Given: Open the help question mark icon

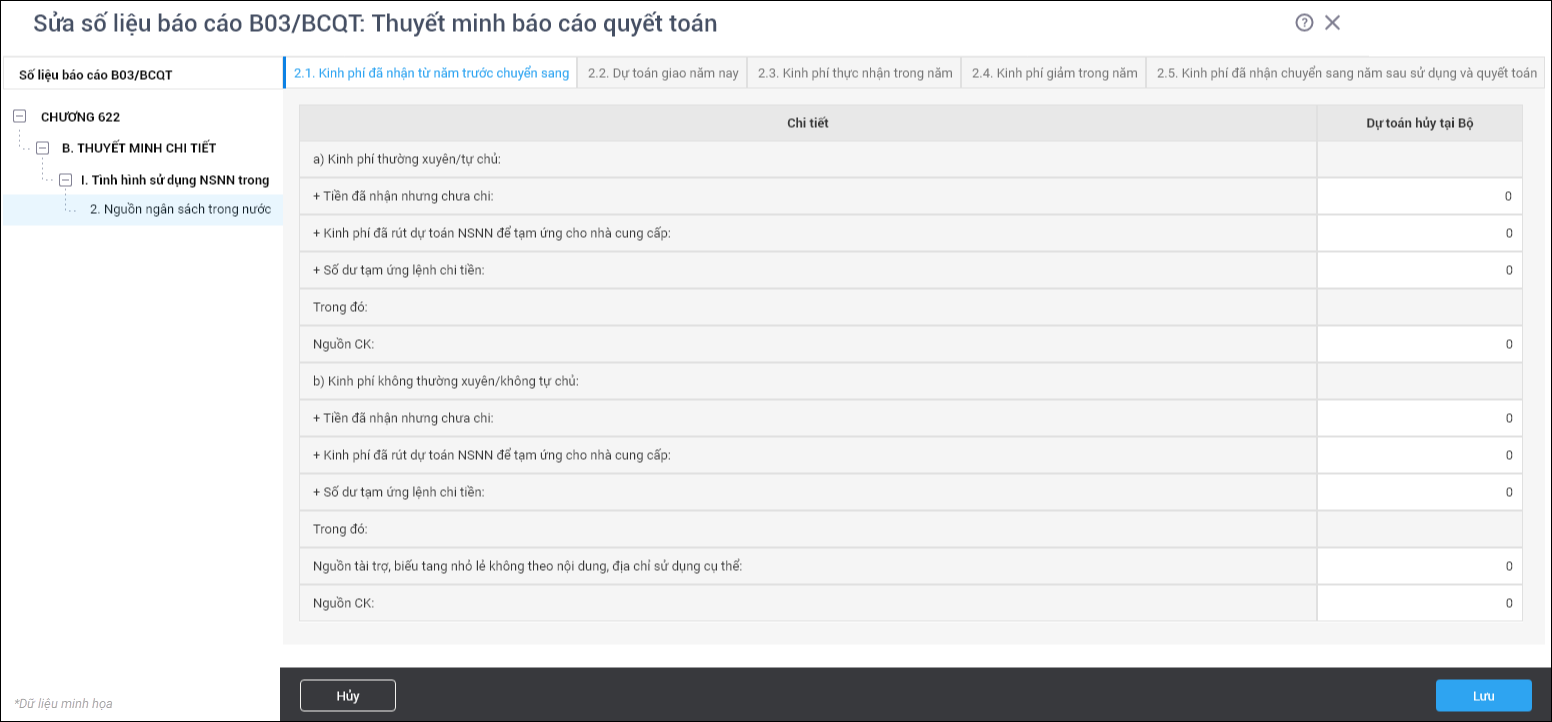Looking at the screenshot, I should [x=1304, y=23].
